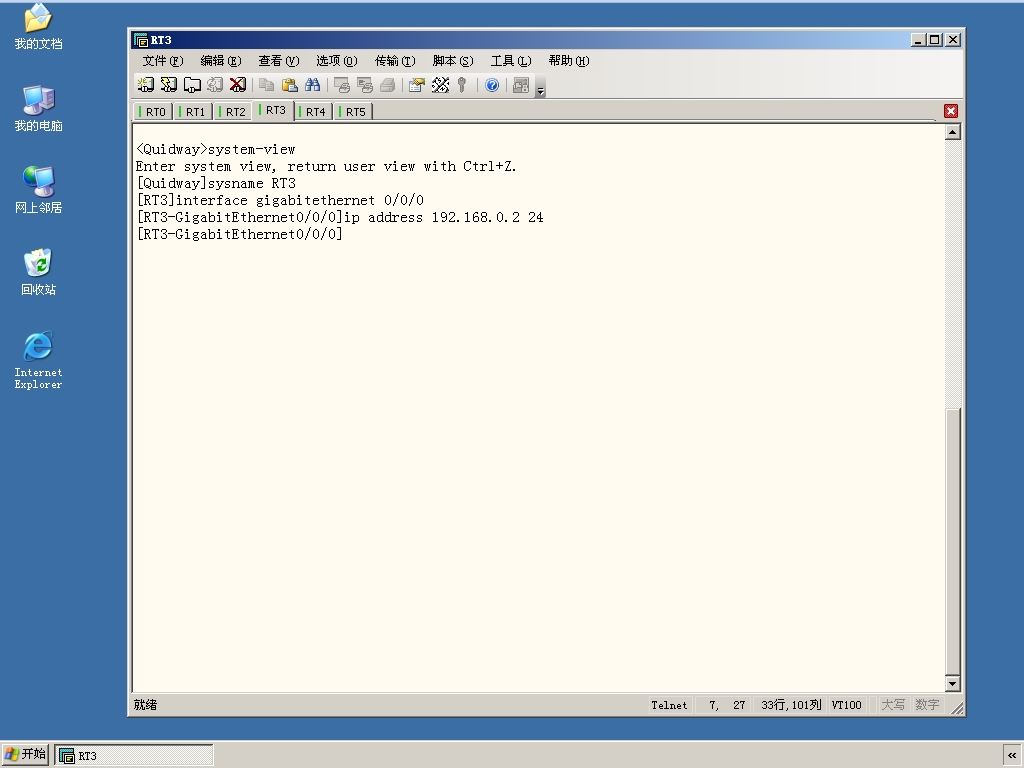1024x768 pixels.
Task: Click the Print Screen icon
Action: click(x=342, y=85)
